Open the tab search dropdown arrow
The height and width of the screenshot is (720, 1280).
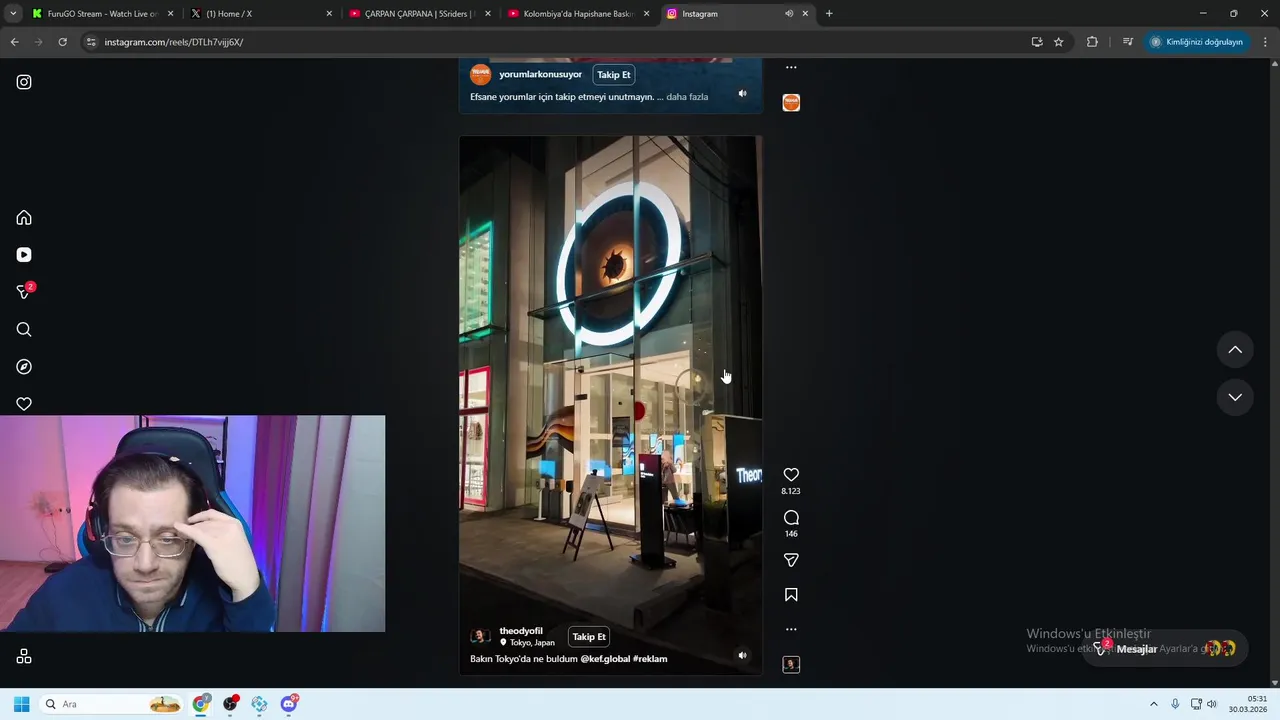12,14
